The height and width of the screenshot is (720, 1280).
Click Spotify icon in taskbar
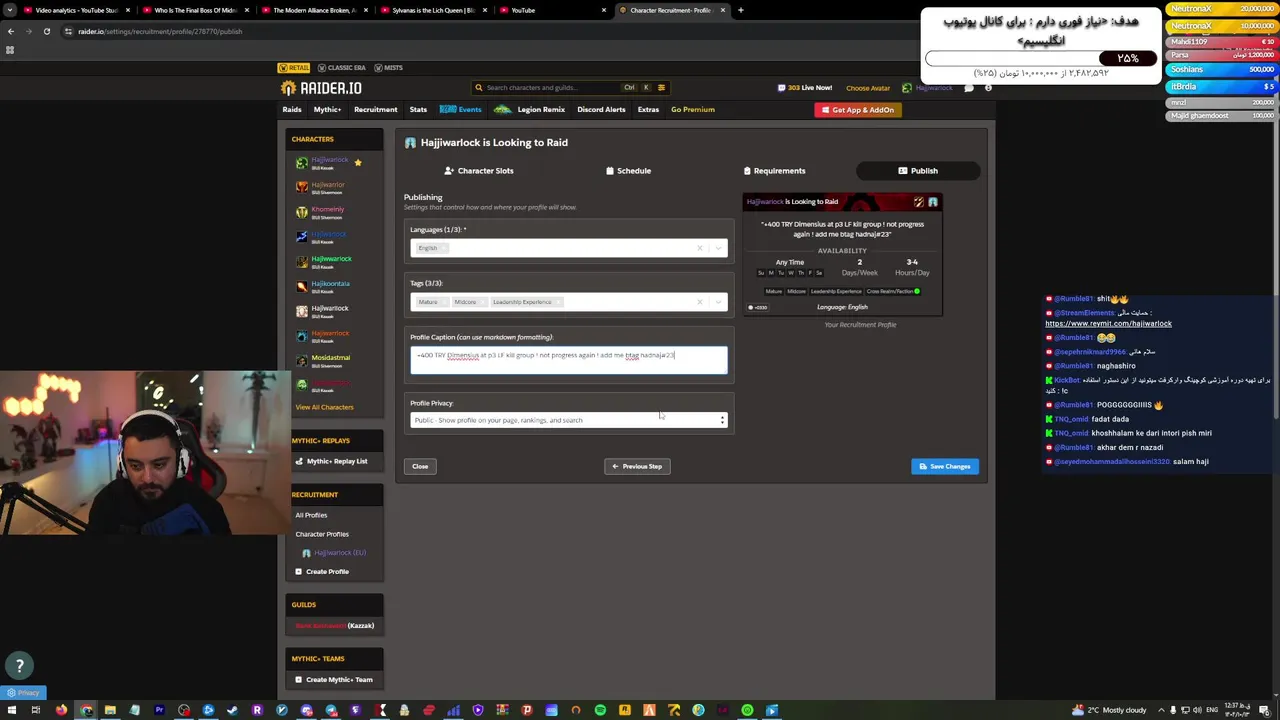600,710
